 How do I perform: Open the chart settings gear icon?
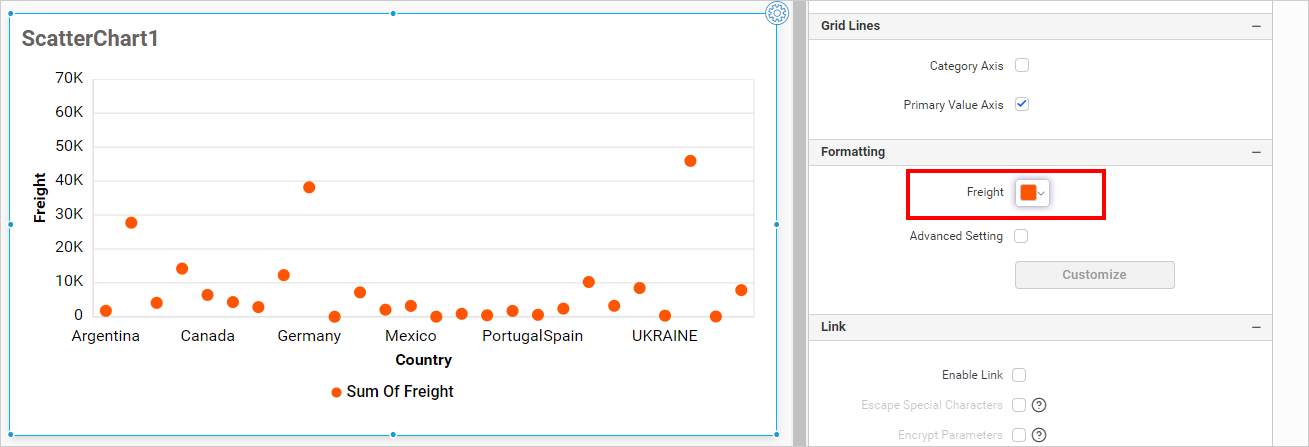click(x=777, y=13)
